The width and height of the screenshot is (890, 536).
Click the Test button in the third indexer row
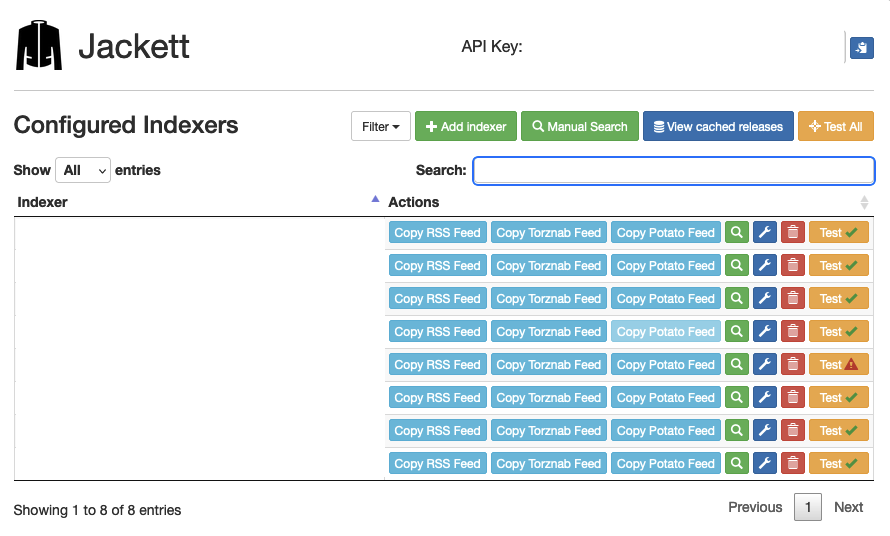[x=839, y=298]
